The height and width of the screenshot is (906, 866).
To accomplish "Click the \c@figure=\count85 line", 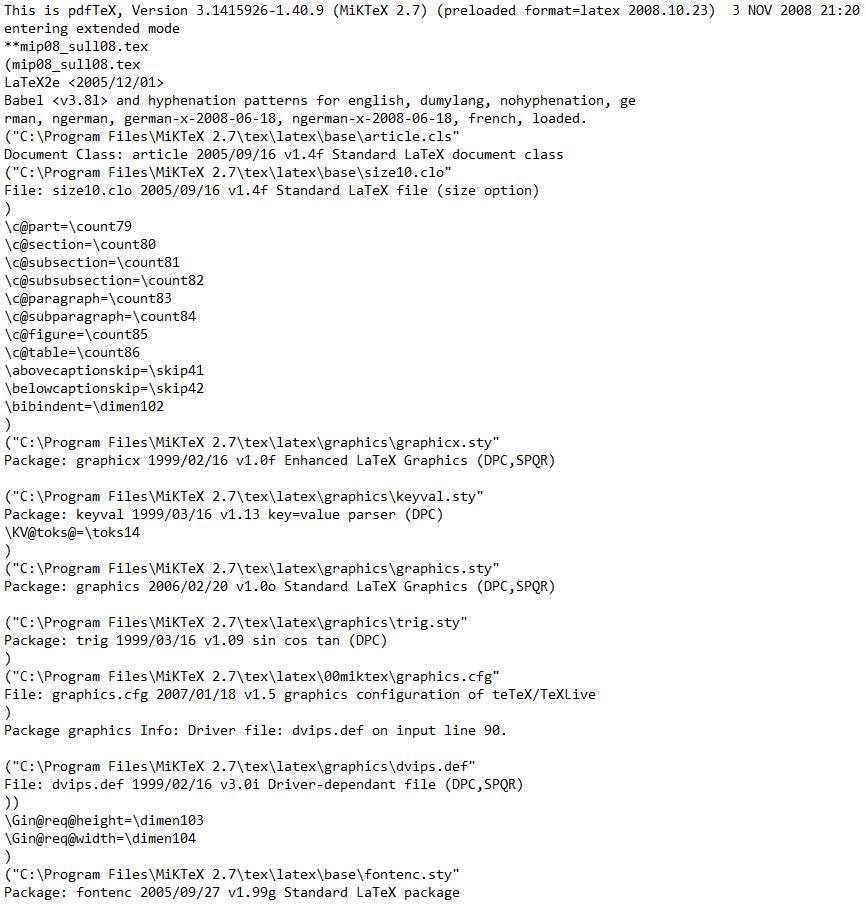I will click(x=76, y=335).
